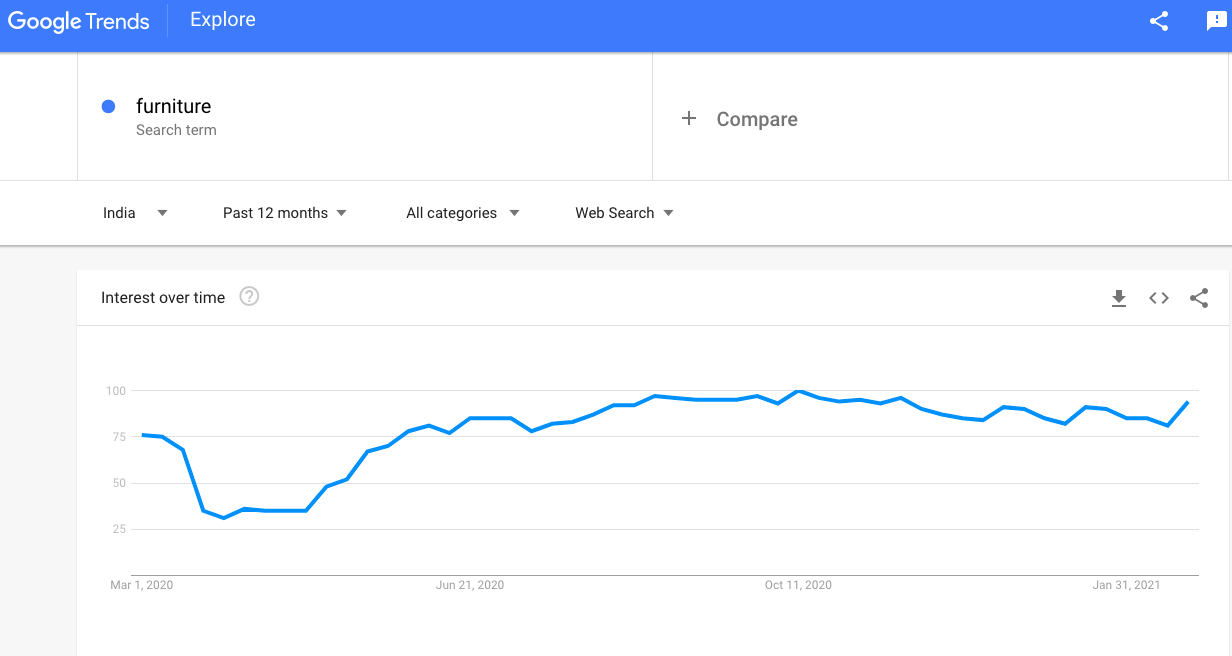Click the Interest over time heading
The image size is (1232, 656).
pyautogui.click(x=163, y=298)
